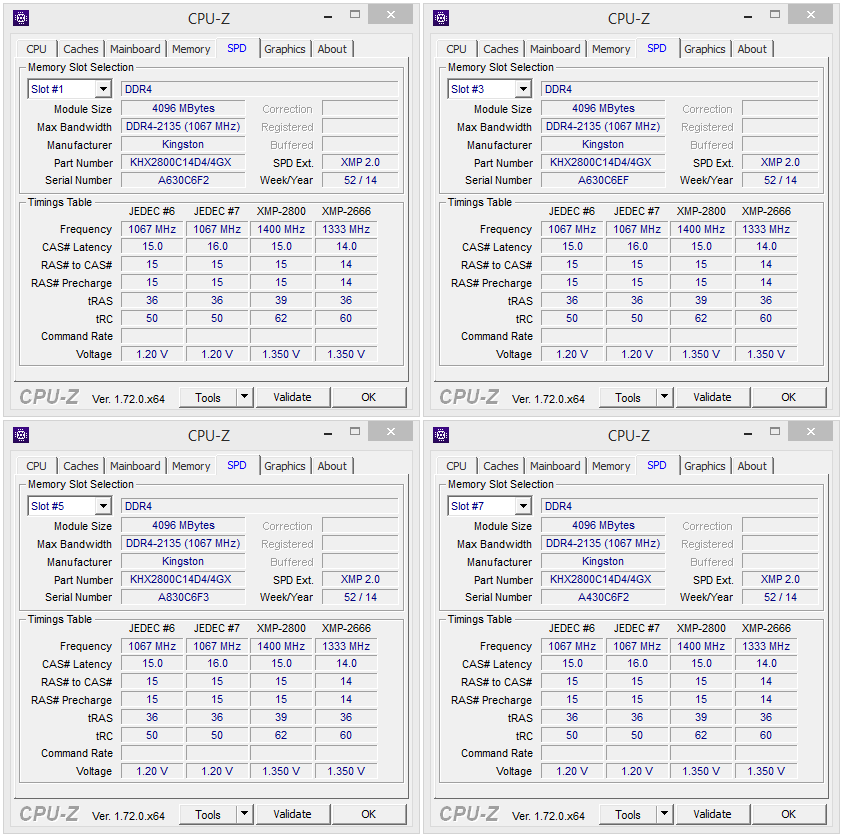Open the Caches tab in the Slot #3 window
Image resolution: width=844 pixels, height=839 pixels.
click(501, 49)
